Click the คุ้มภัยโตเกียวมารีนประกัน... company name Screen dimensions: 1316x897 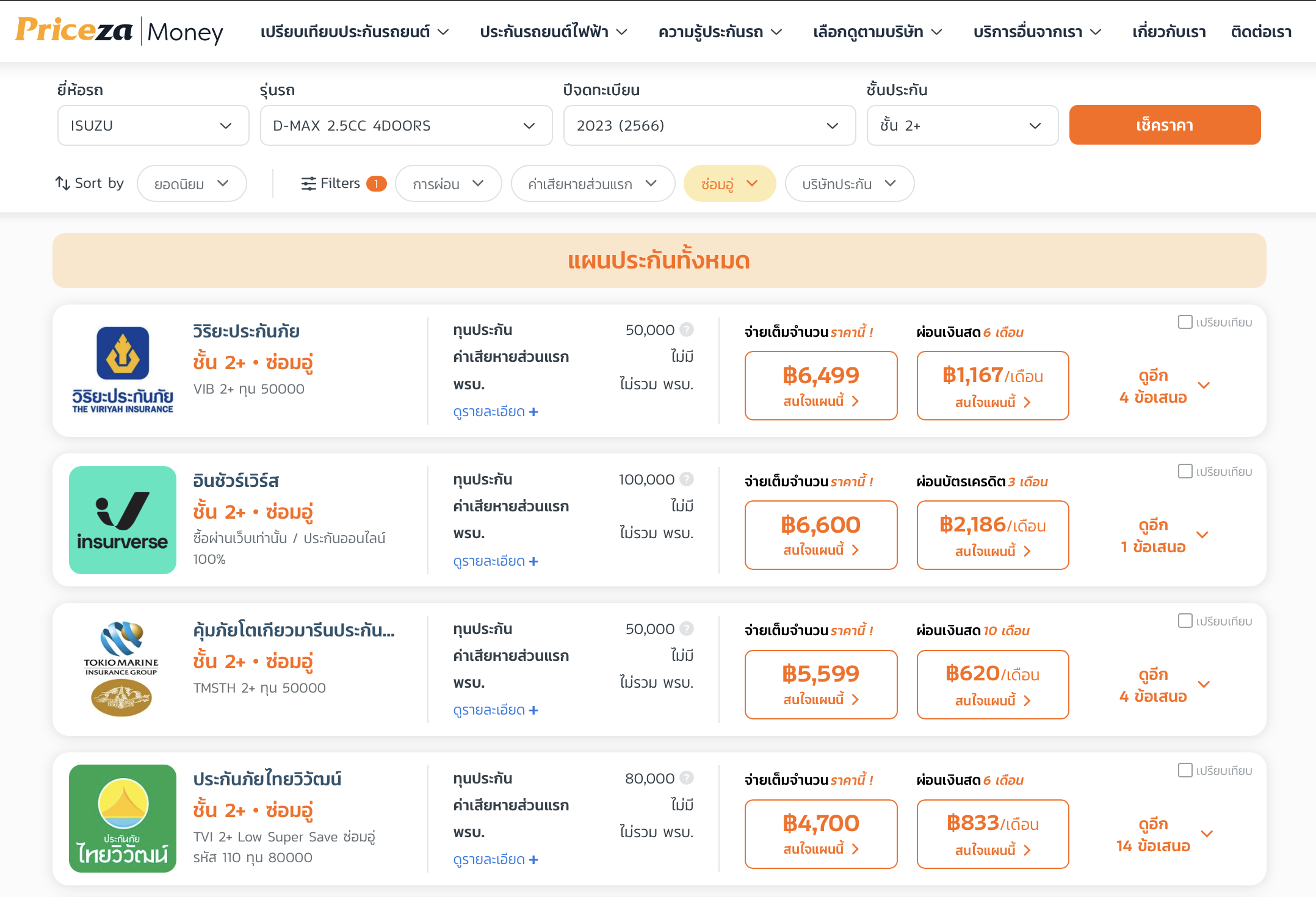tap(294, 630)
